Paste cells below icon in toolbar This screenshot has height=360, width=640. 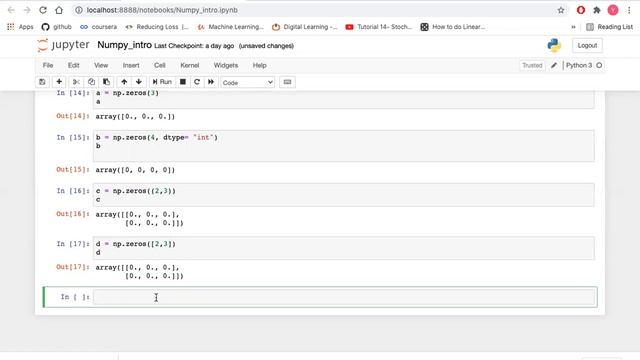tap(106, 82)
